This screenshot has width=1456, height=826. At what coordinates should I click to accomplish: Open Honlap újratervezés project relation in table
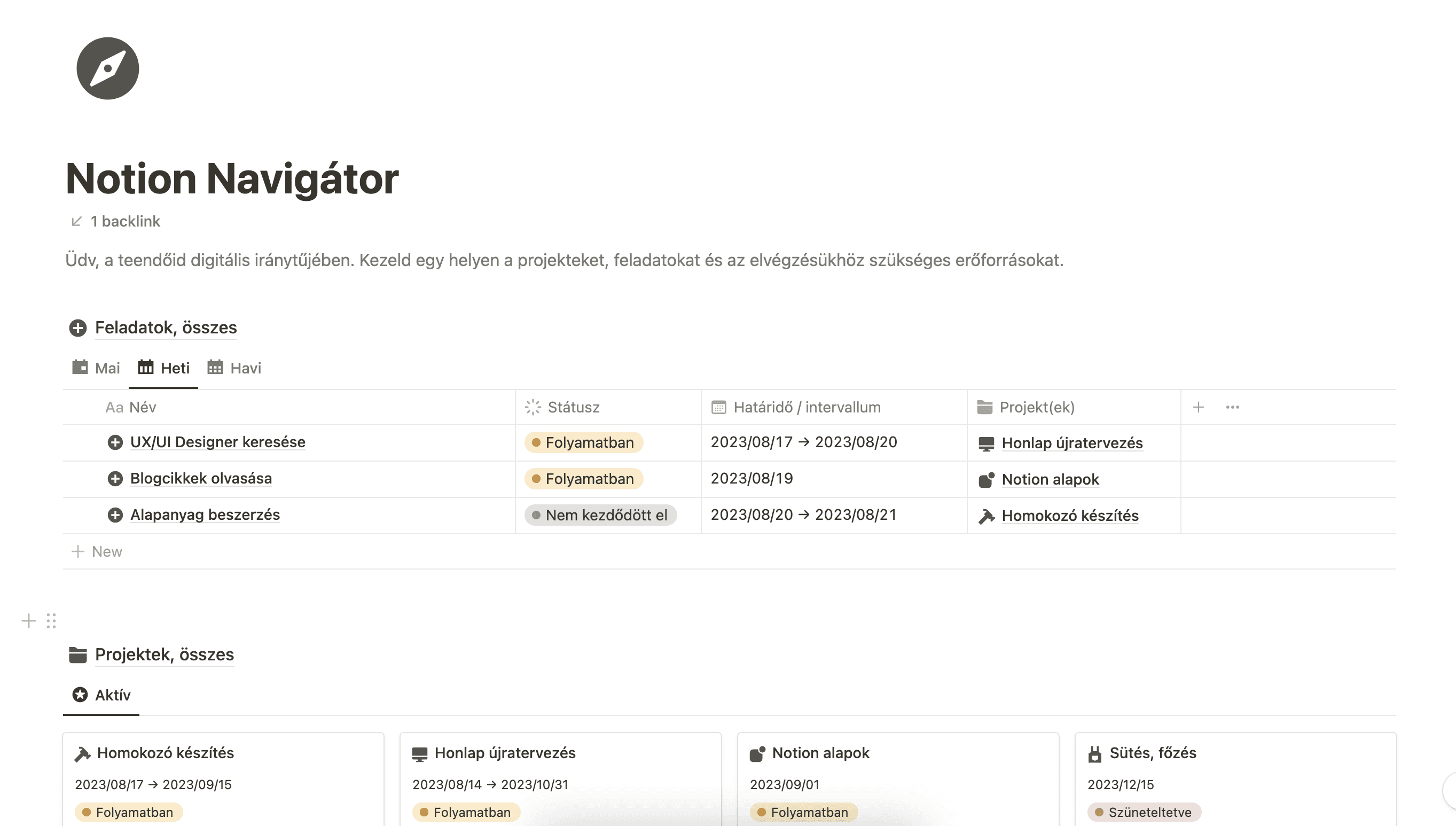(1072, 443)
